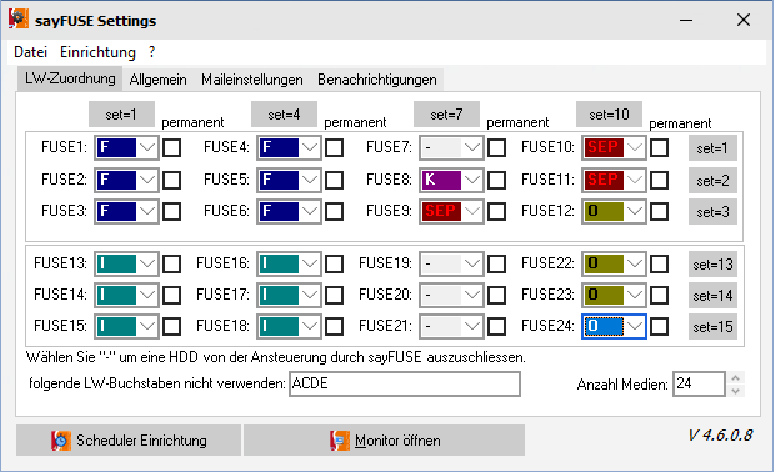Open the Einrichtung menu
Screen dimensions: 774x472
pyautogui.click(x=97, y=51)
